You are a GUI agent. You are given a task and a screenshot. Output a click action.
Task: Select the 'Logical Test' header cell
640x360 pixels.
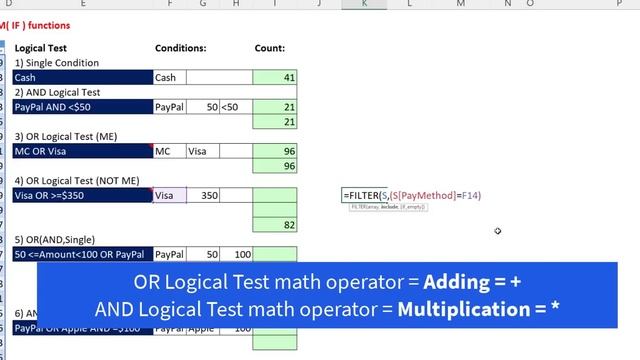tap(40, 48)
